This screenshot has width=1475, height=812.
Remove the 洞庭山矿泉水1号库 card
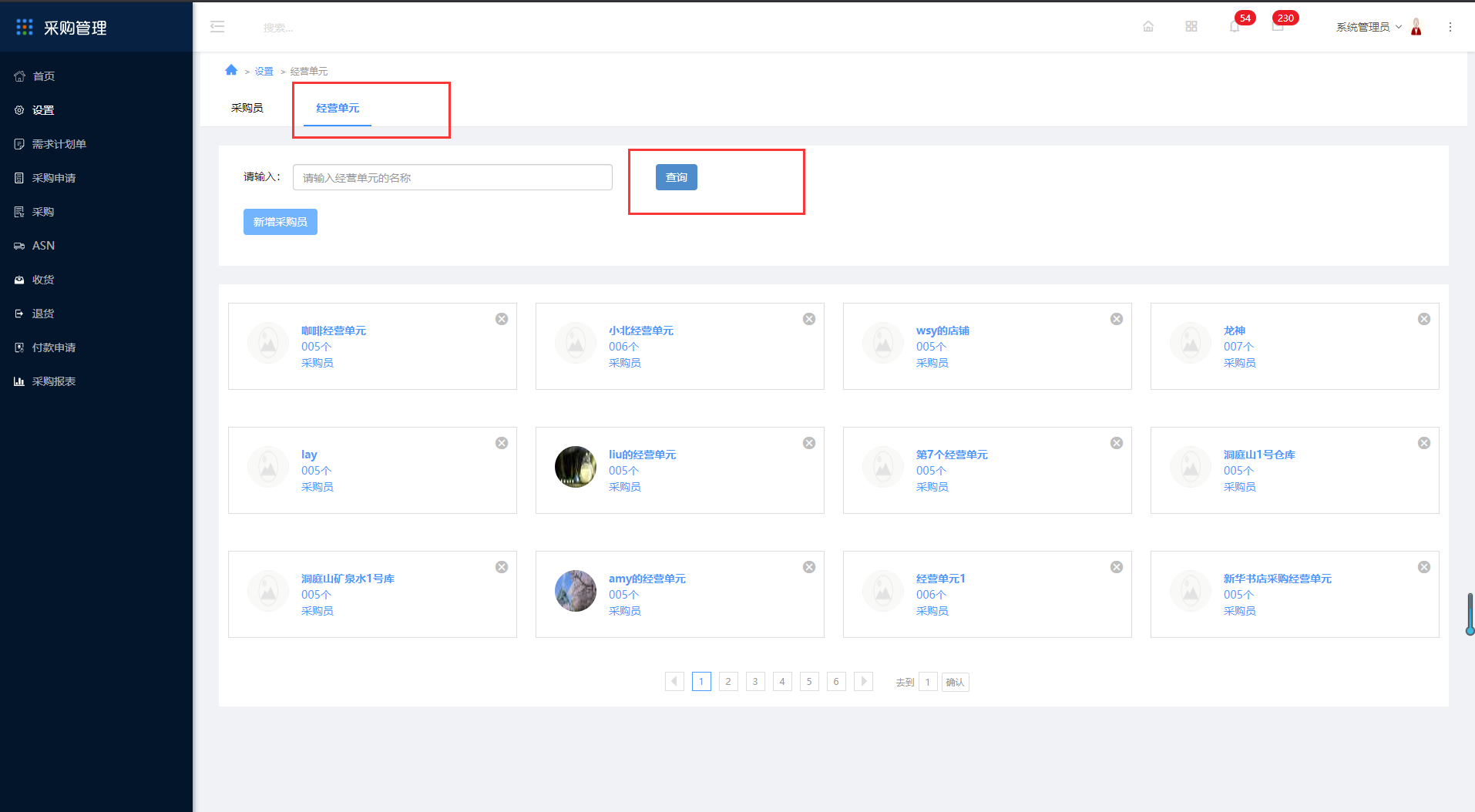click(502, 567)
